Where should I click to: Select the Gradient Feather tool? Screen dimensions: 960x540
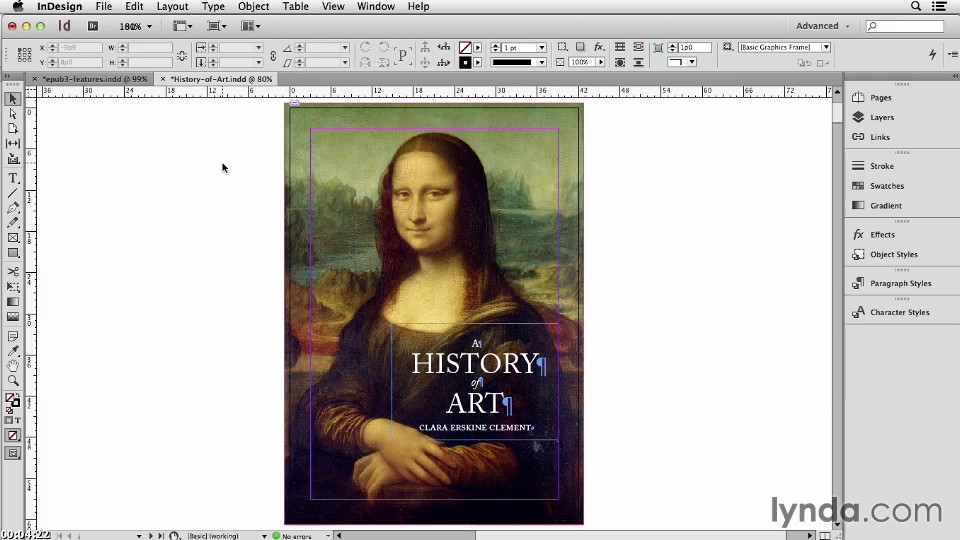(x=13, y=317)
